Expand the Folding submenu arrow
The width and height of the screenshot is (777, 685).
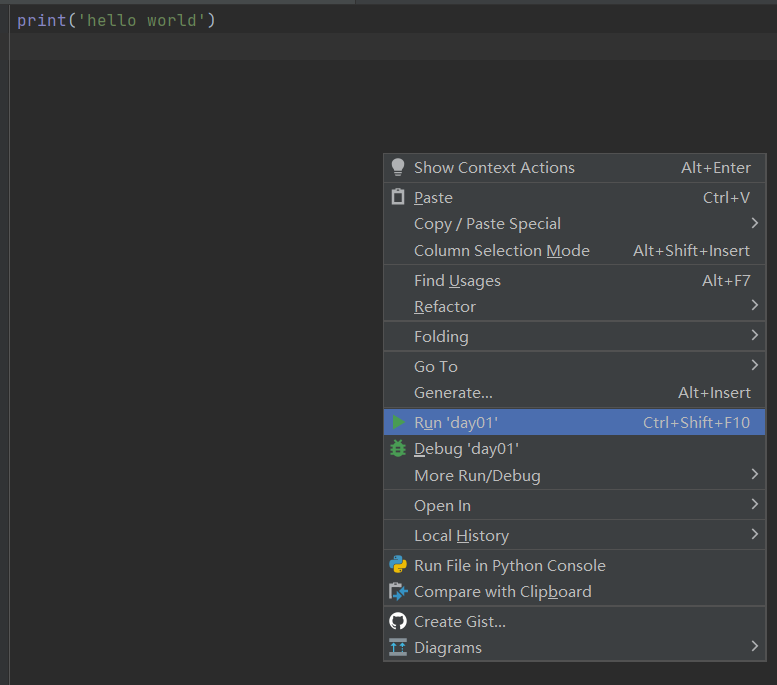(x=754, y=336)
